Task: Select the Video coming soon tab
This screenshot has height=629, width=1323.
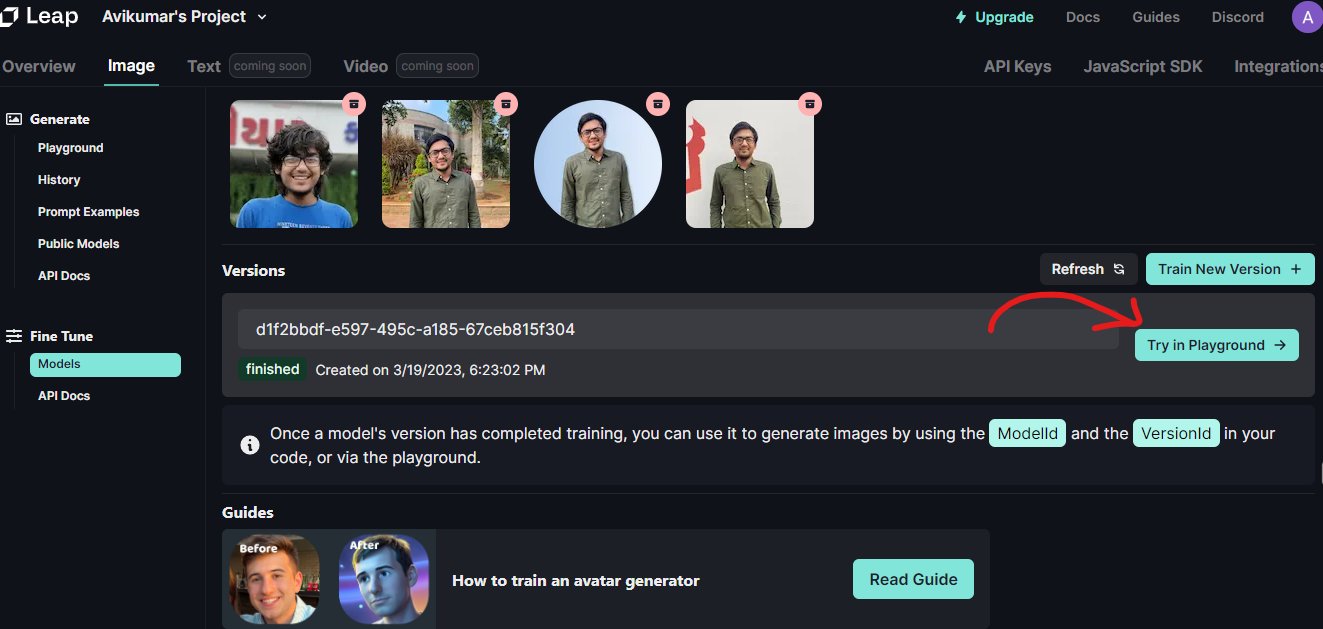Action: click(x=411, y=66)
